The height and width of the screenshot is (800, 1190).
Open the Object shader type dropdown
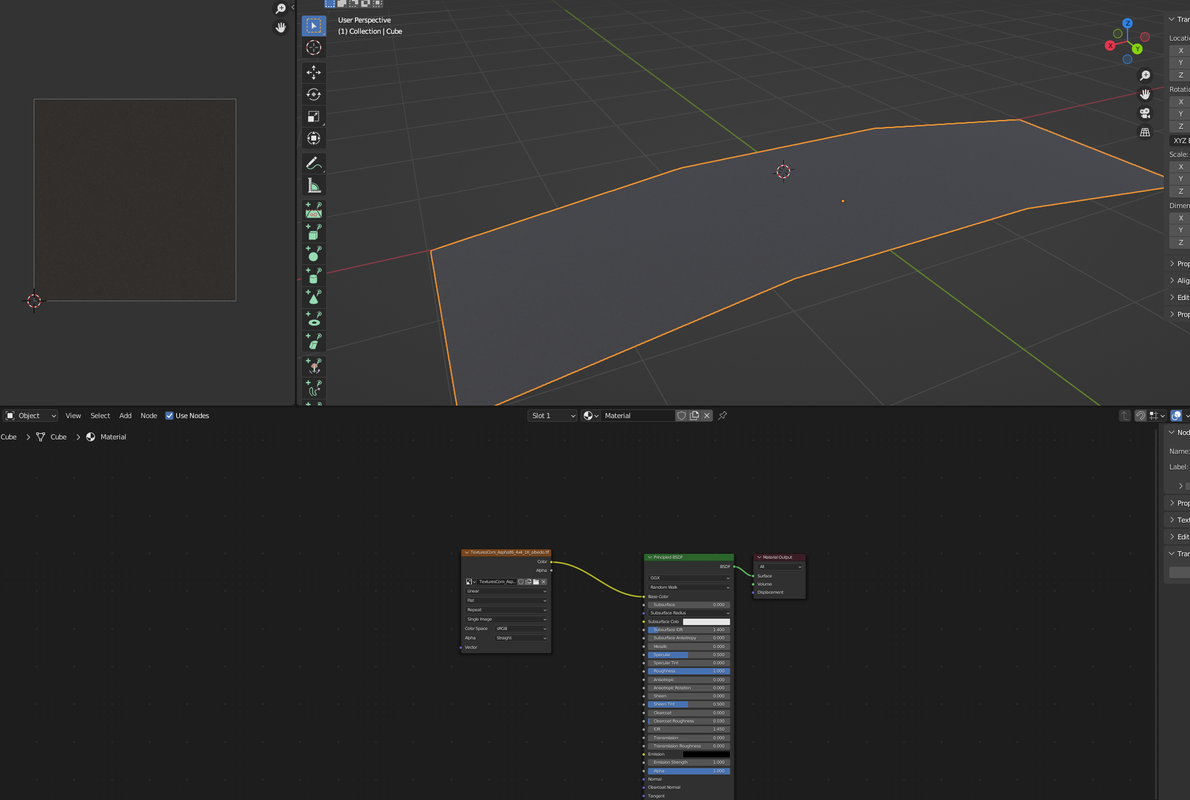pos(30,415)
